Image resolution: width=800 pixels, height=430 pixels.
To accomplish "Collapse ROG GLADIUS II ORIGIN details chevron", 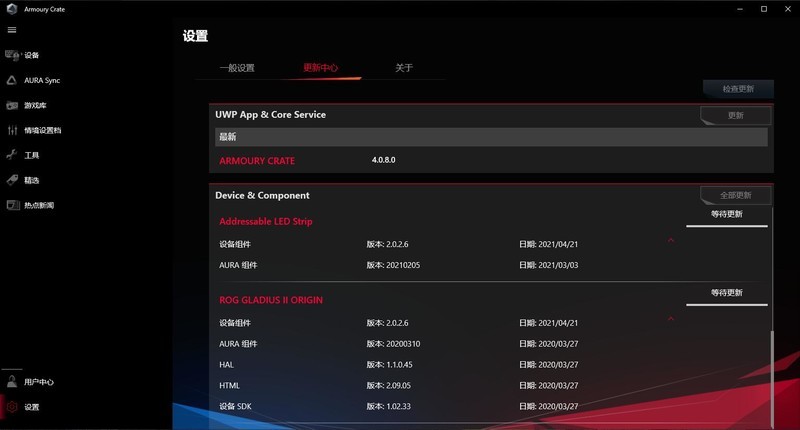I will 671,319.
